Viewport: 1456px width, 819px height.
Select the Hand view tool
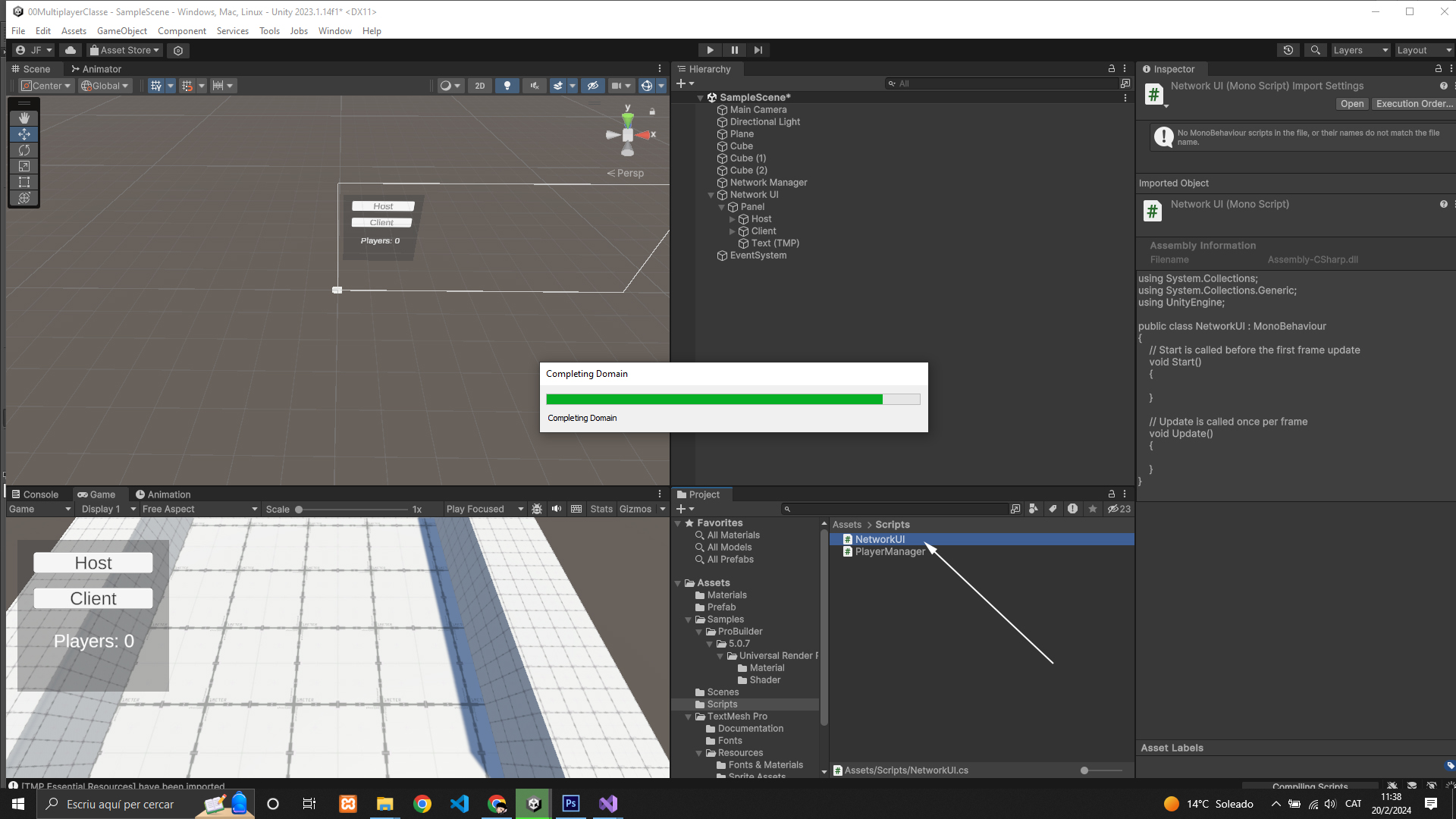24,118
